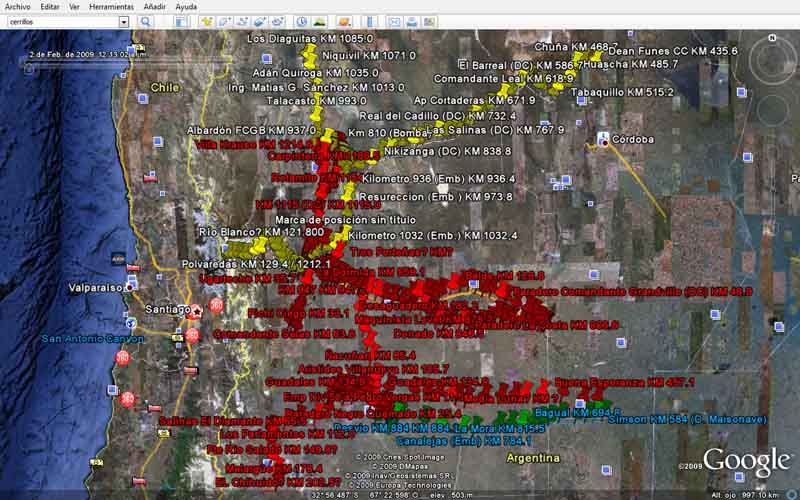Viewport: 800px width, 500px height.
Task: Select 'Polvaredas KM 129.4 / 1212.1' label
Action: click(x=256, y=265)
